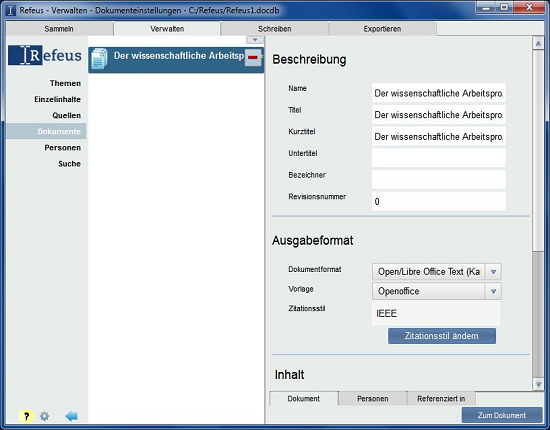
Task: Click the yellow help question mark icon
Action: [26, 416]
